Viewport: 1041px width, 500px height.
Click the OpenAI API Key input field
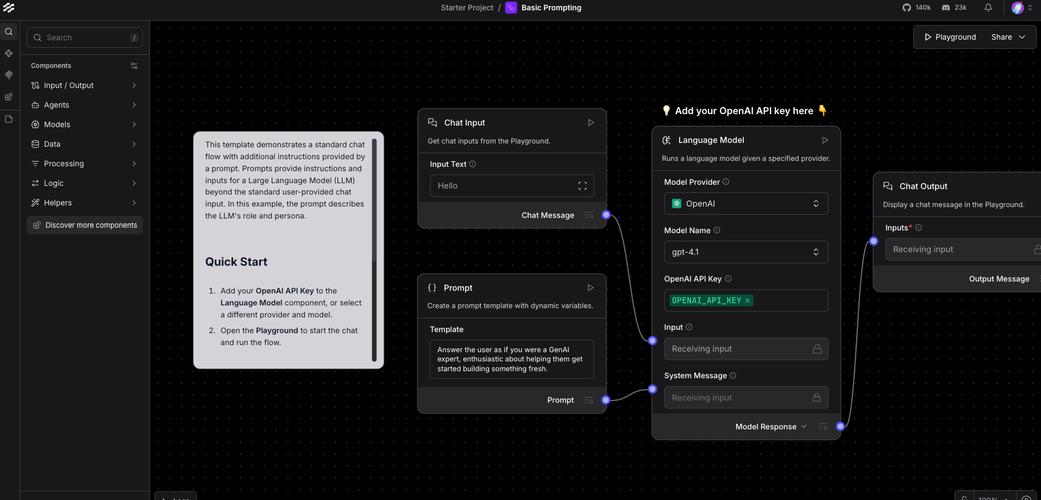pos(746,301)
